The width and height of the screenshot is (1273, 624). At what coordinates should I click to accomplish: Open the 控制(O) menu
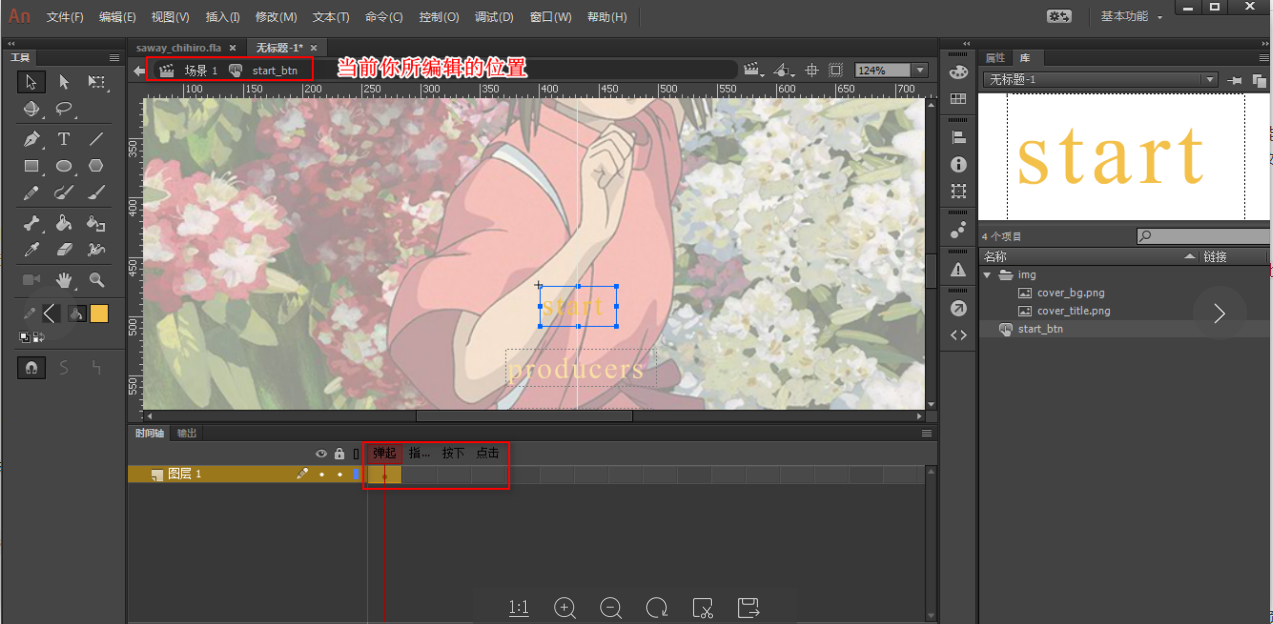point(439,17)
